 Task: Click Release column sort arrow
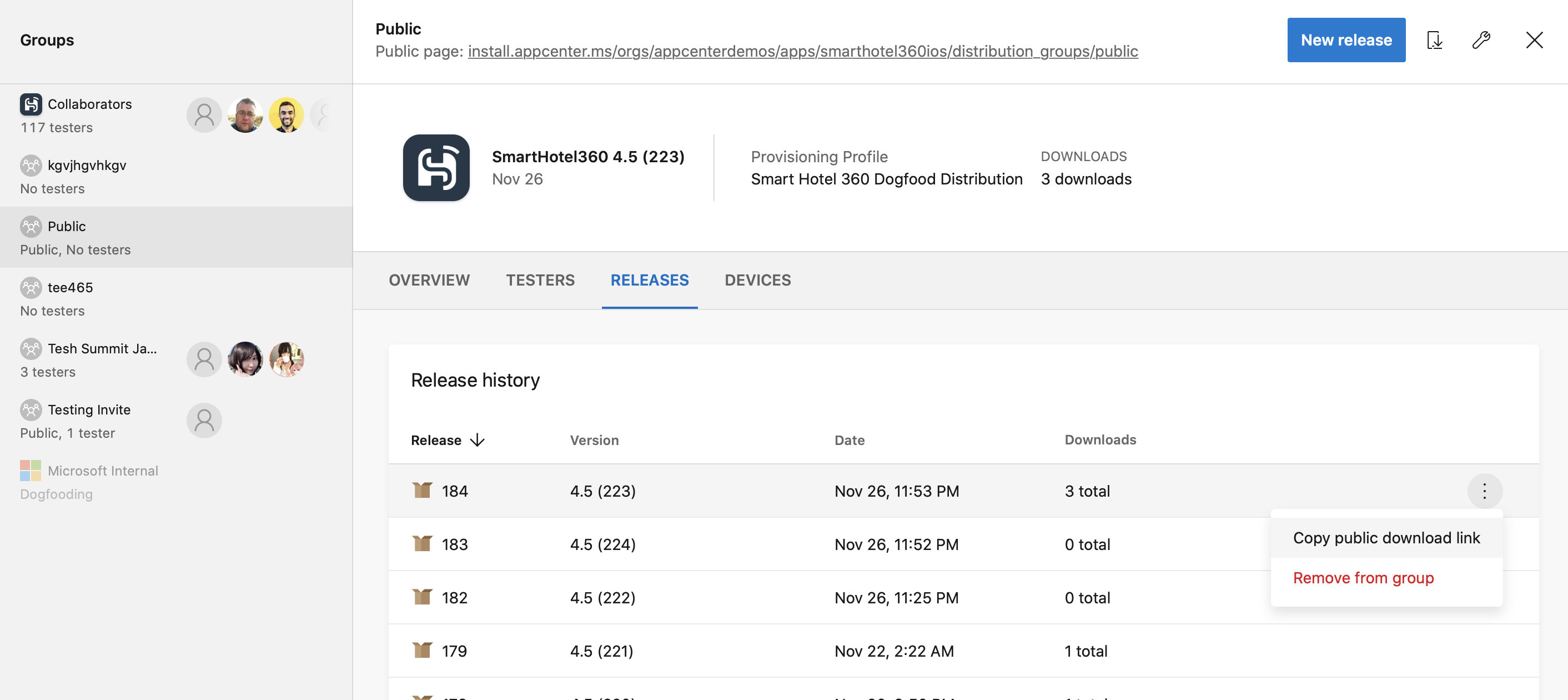coord(478,439)
